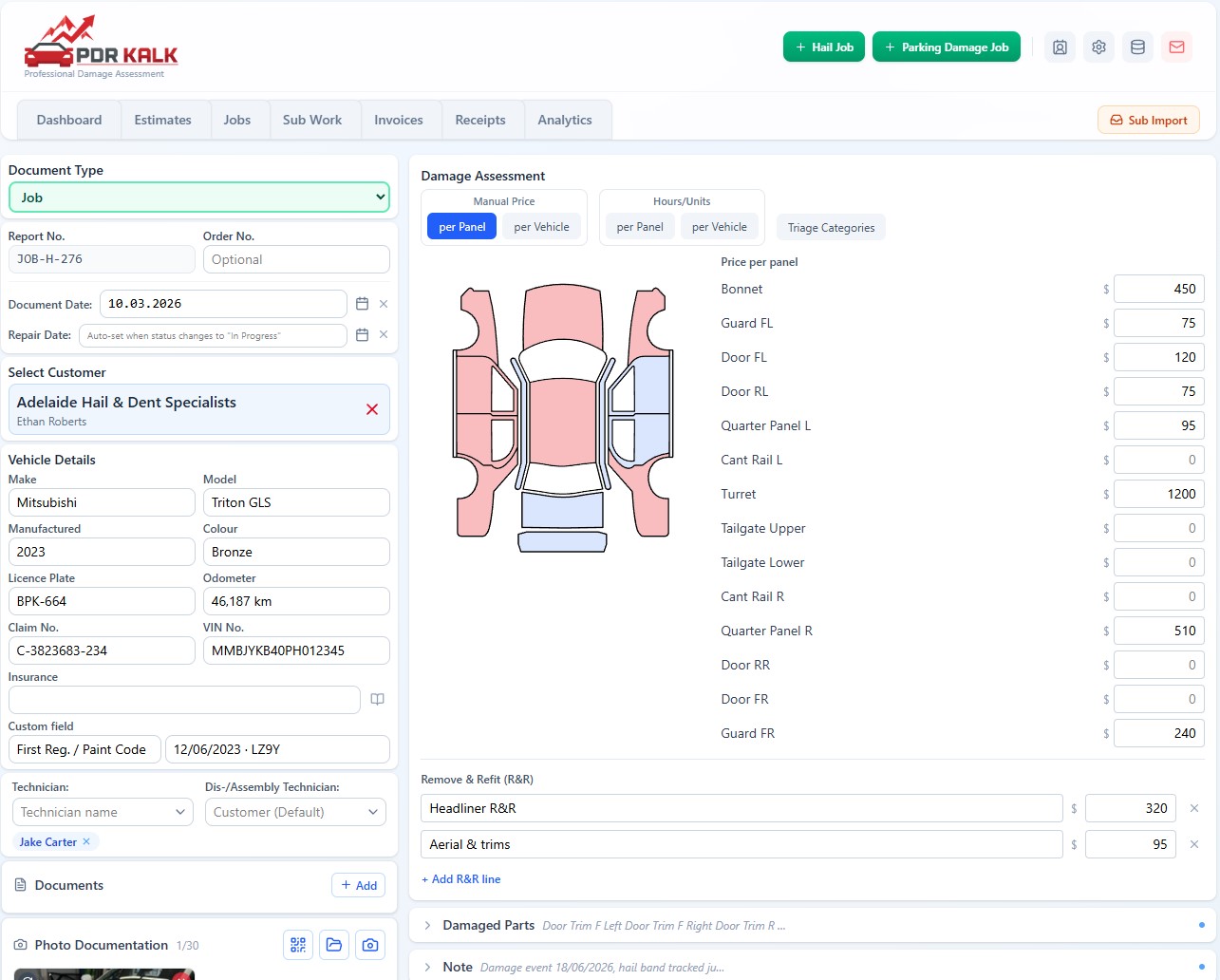Open the Technician name dropdown
Viewport: 1220px width, 980px height.
(103, 812)
